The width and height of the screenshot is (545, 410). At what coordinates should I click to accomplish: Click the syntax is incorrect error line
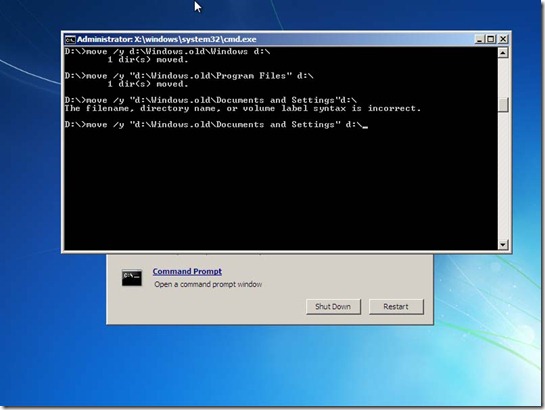tap(243, 108)
